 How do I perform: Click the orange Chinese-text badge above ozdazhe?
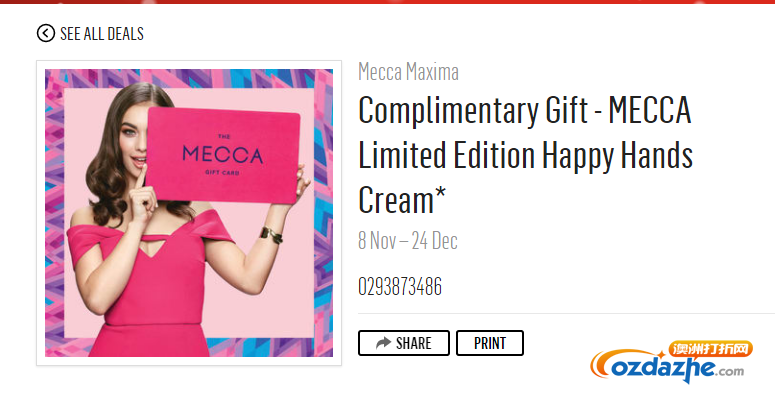click(x=710, y=350)
